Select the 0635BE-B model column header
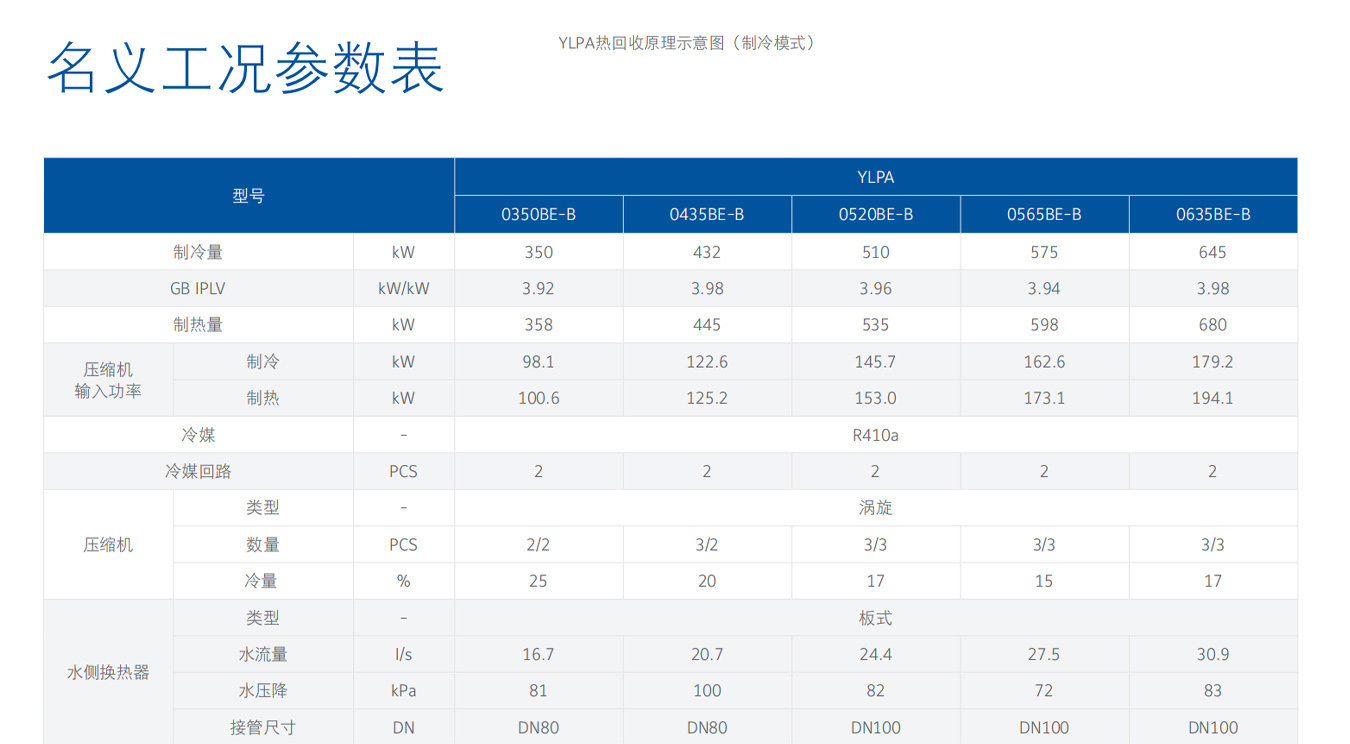The image size is (1350, 744). pos(1212,215)
